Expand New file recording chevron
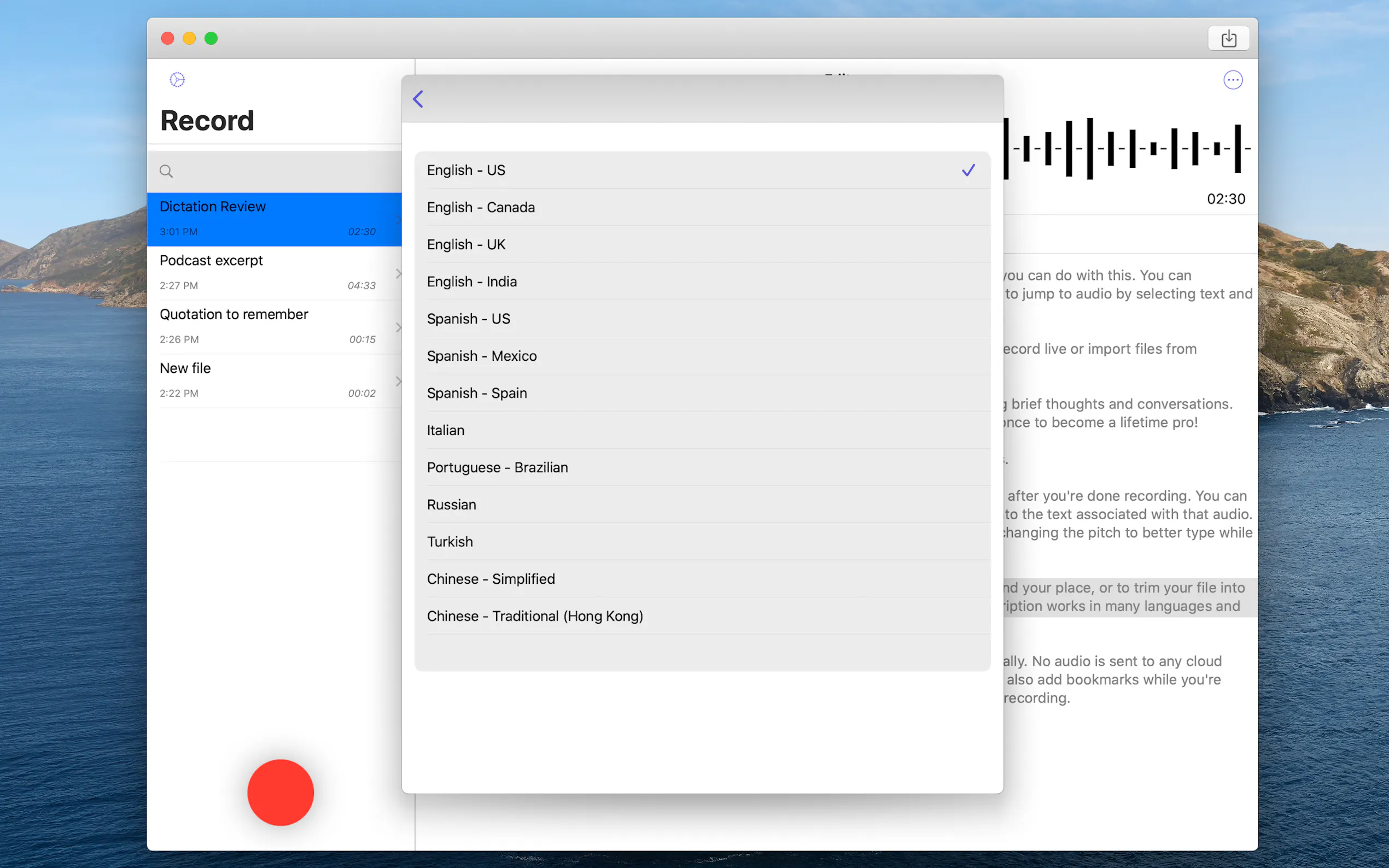 [398, 381]
